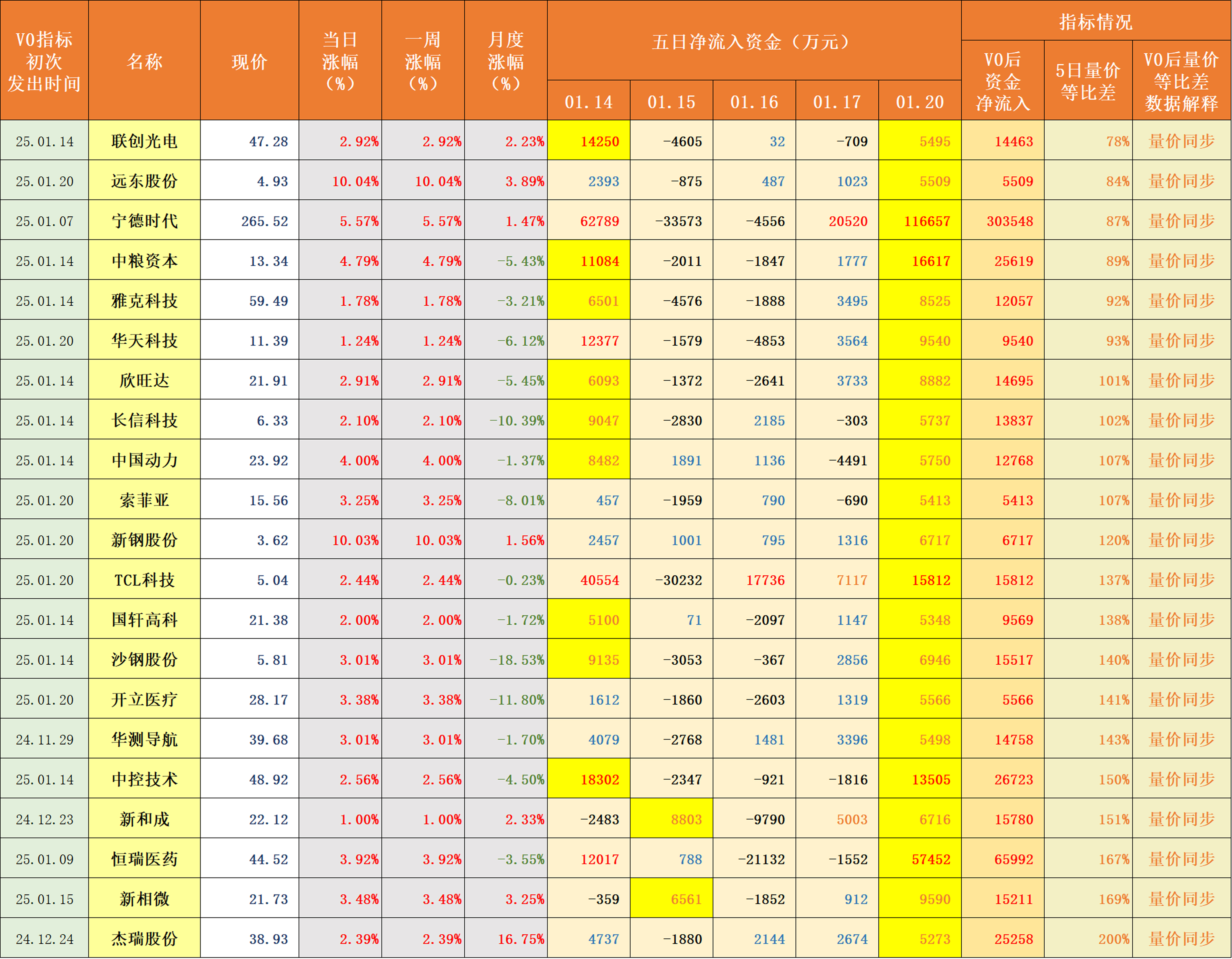Select the 01.14 date column header
This screenshot has width=1232, height=959.
click(x=588, y=101)
